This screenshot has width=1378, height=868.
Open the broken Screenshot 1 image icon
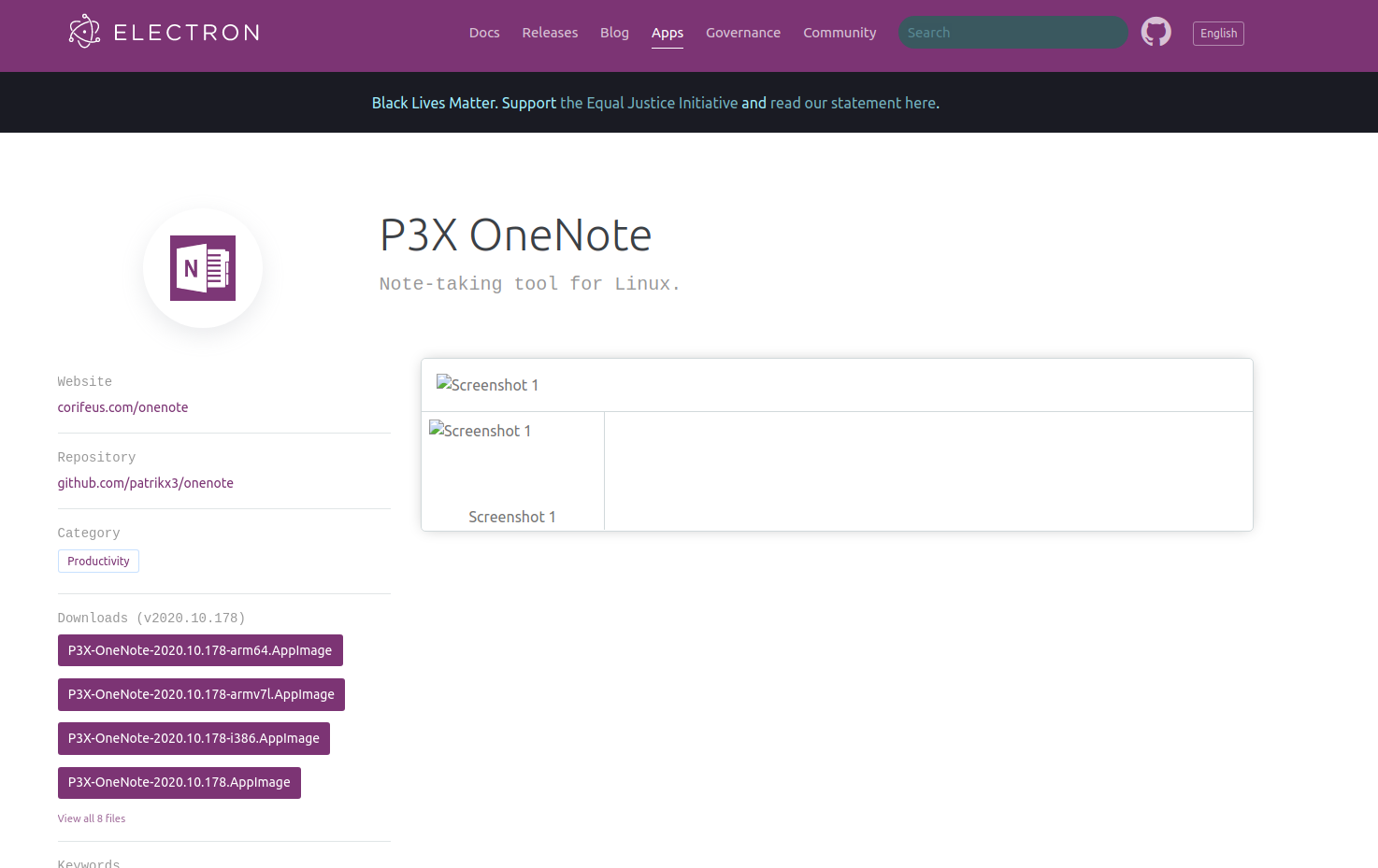pyautogui.click(x=487, y=384)
